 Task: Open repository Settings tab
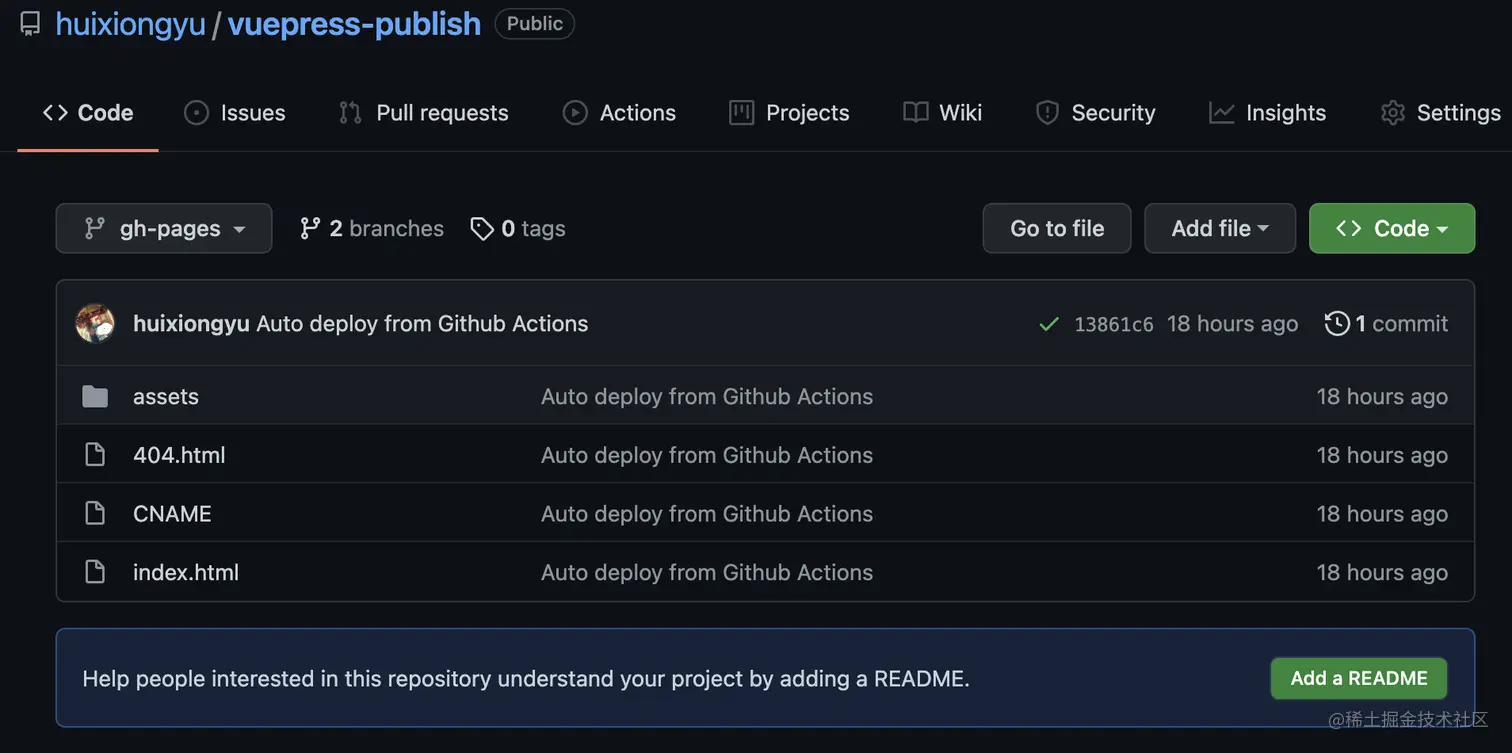tap(1440, 113)
